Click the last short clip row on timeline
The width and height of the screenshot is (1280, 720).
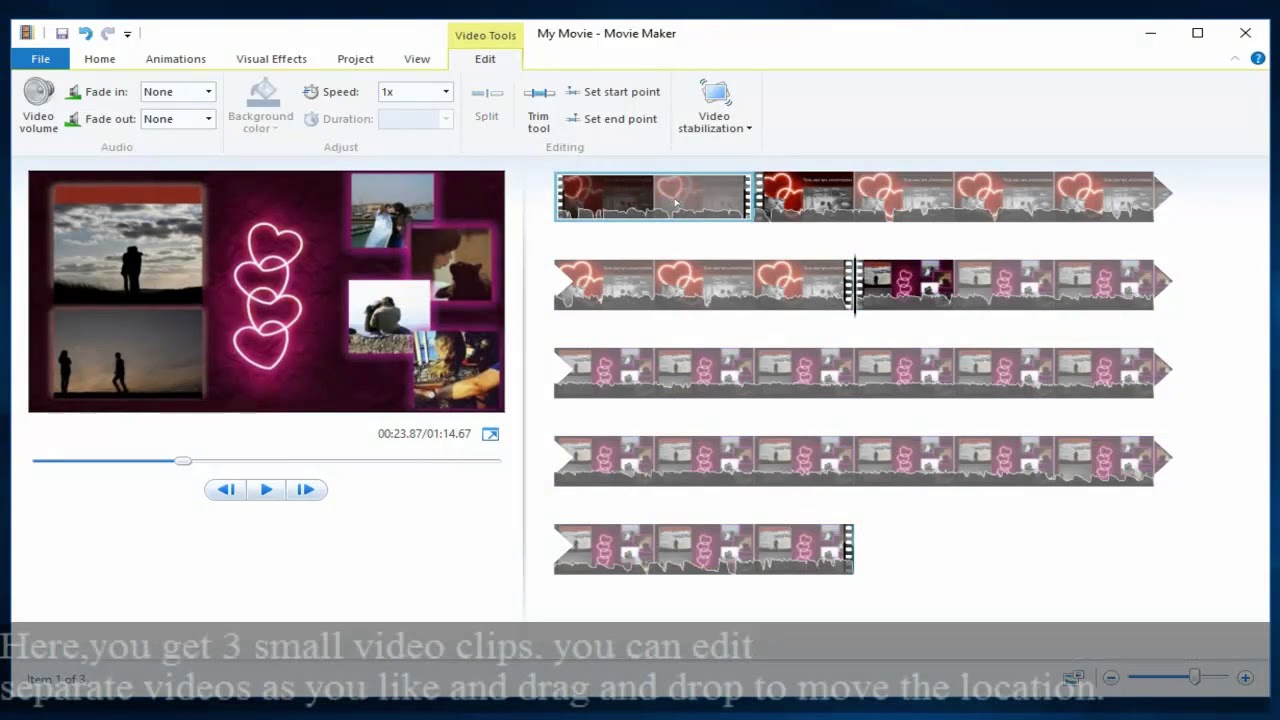[703, 548]
